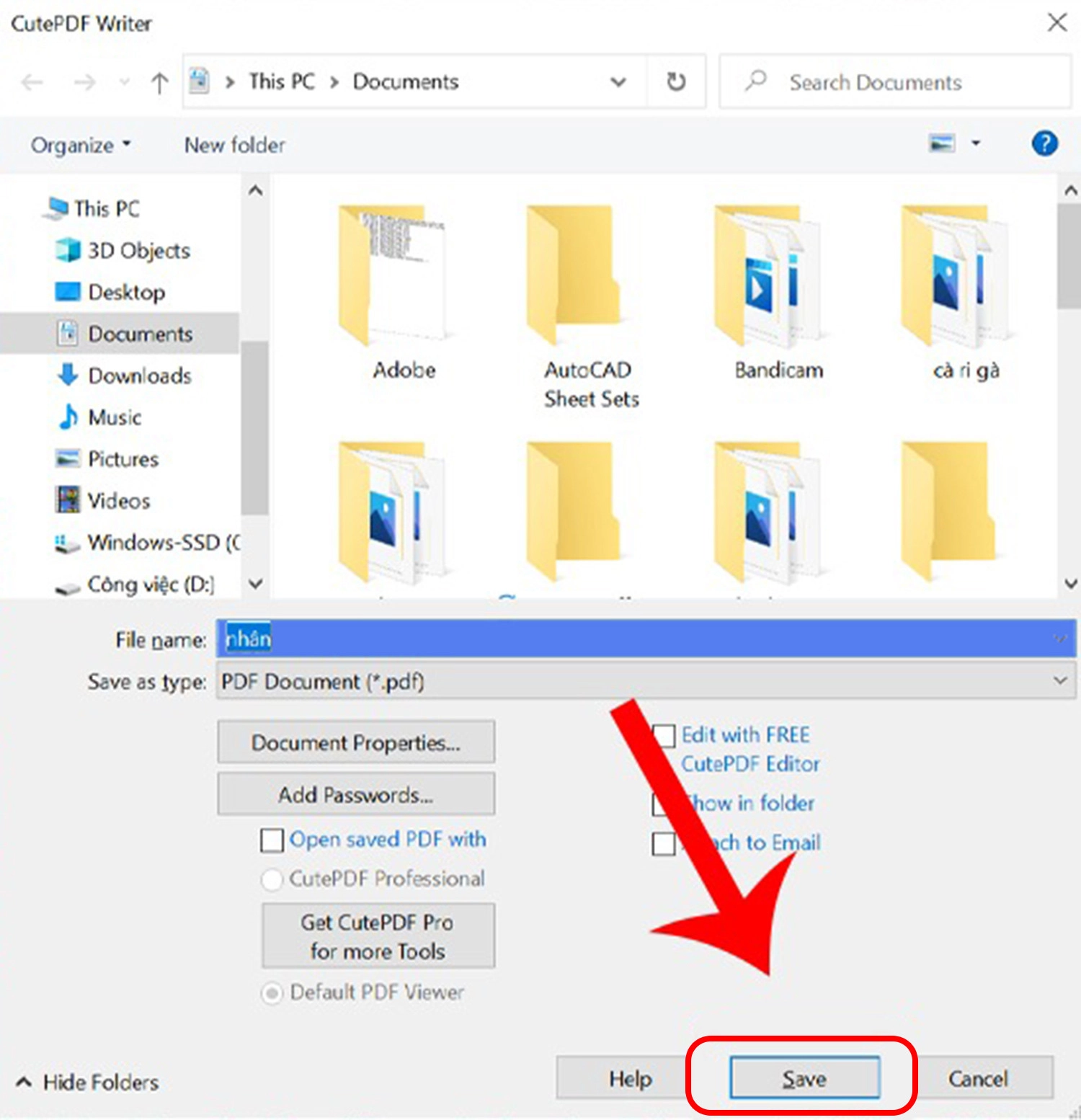Create a New folder
This screenshot has width=1081, height=1120.
click(x=235, y=145)
